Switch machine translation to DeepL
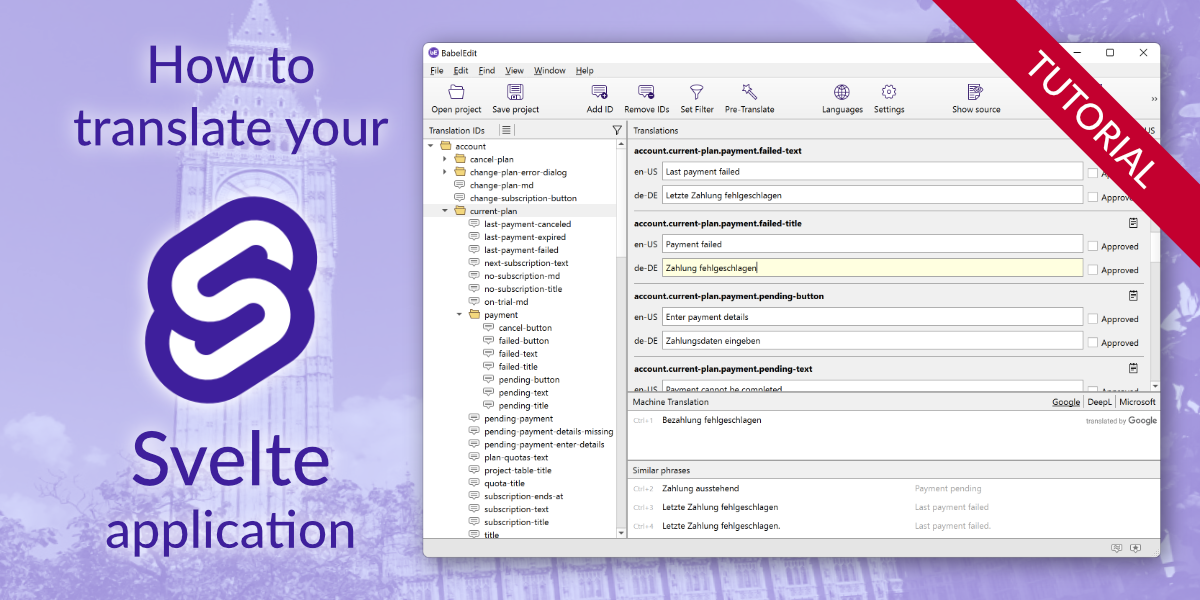Viewport: 1200px width, 600px height. pos(1099,402)
